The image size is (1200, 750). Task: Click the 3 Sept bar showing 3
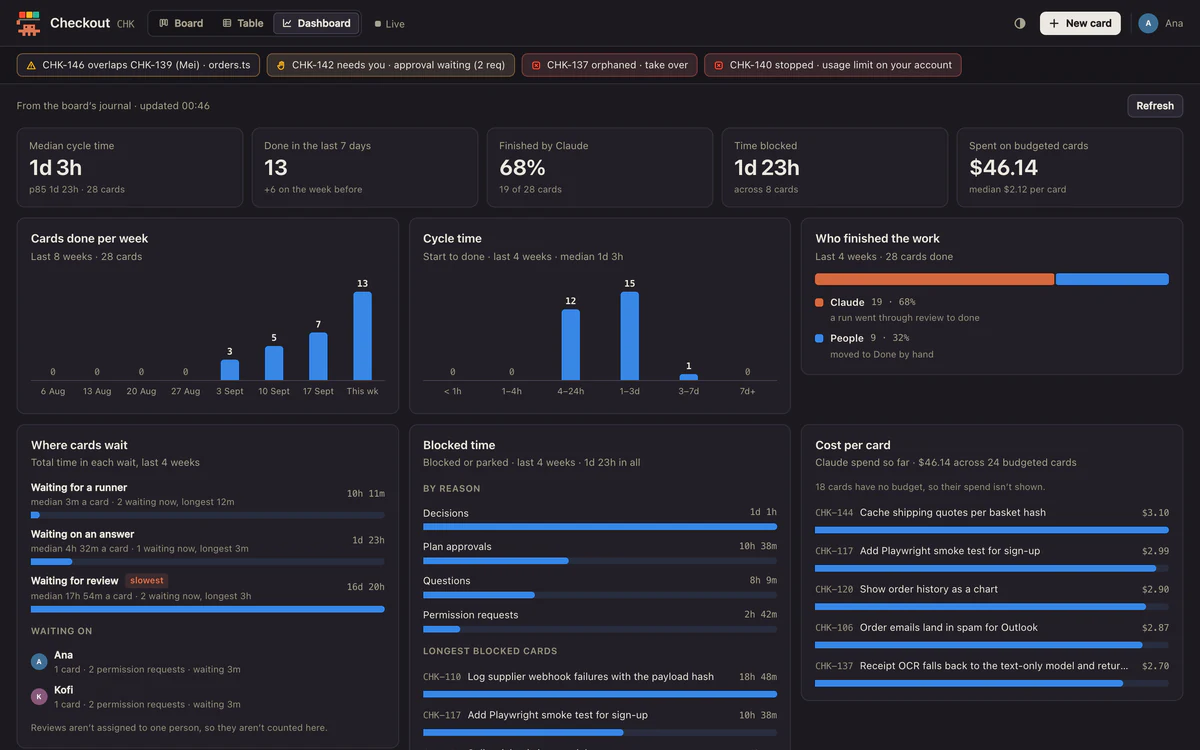(x=230, y=370)
